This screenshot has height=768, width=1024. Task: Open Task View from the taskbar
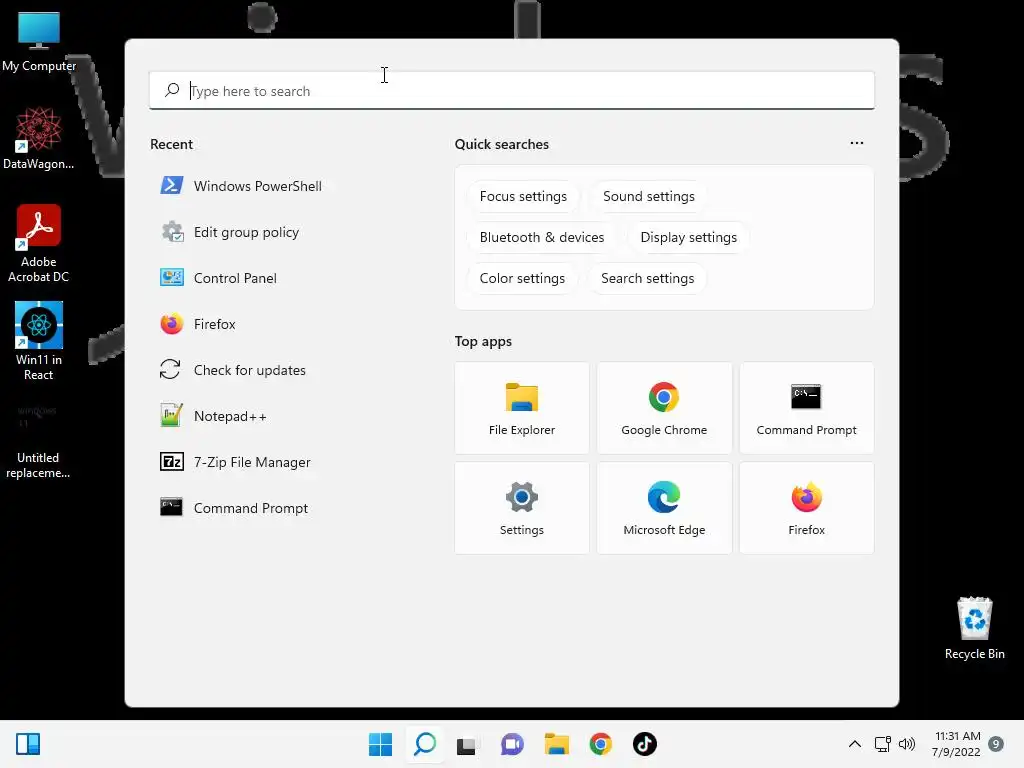466,745
